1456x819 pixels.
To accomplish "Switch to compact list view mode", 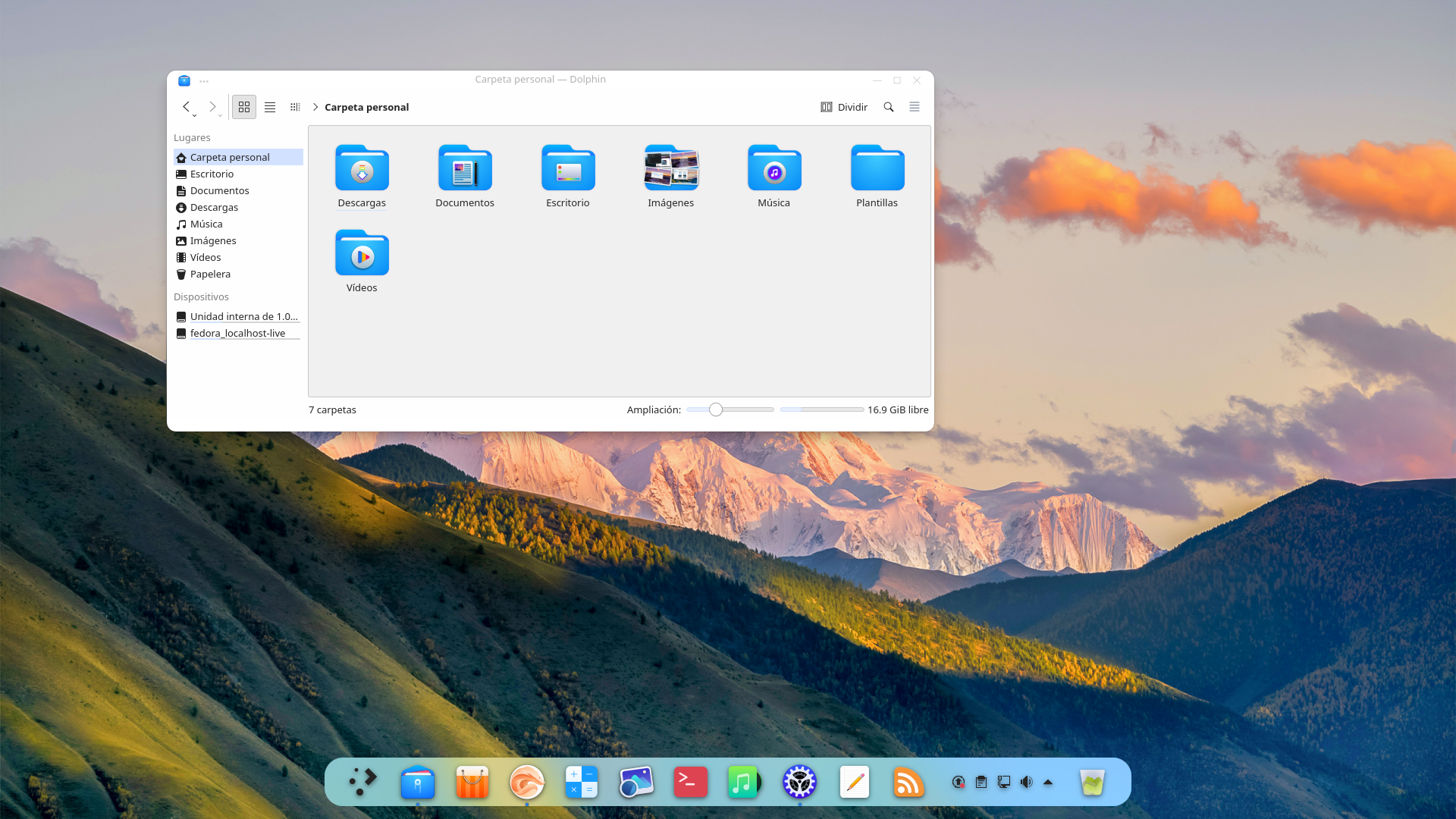I will (270, 107).
